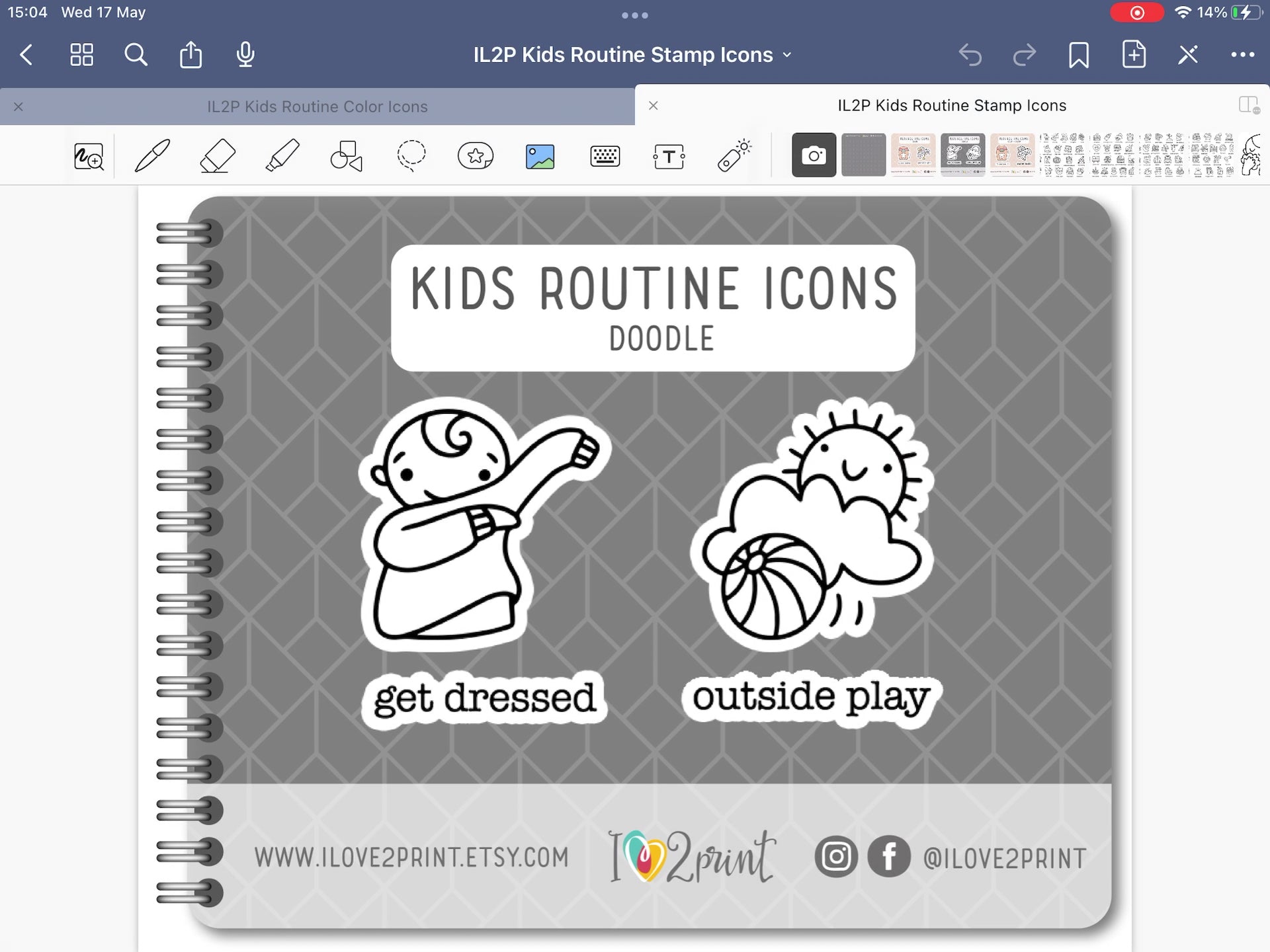Open the page thumbnails grid view
This screenshot has height=952, width=1270.
(x=82, y=55)
